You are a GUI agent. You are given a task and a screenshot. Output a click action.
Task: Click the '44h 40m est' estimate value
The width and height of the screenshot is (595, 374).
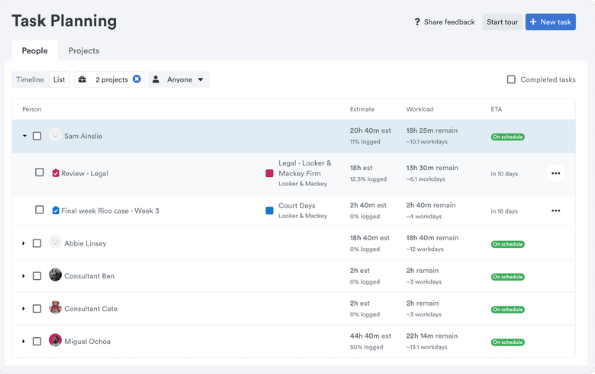click(x=370, y=336)
